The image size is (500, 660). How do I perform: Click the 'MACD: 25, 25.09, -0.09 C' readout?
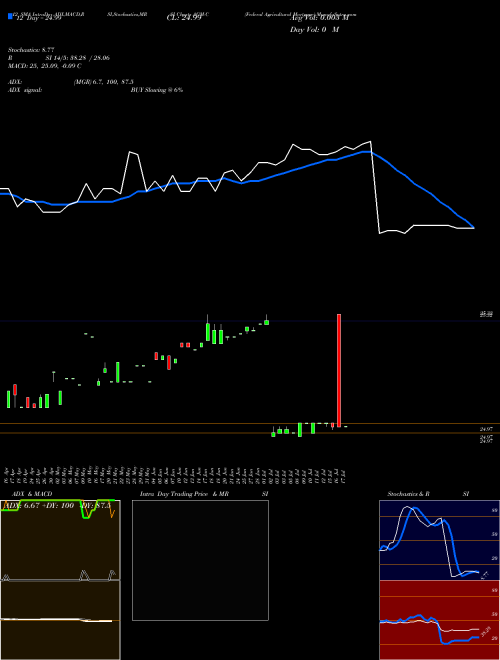point(45,66)
